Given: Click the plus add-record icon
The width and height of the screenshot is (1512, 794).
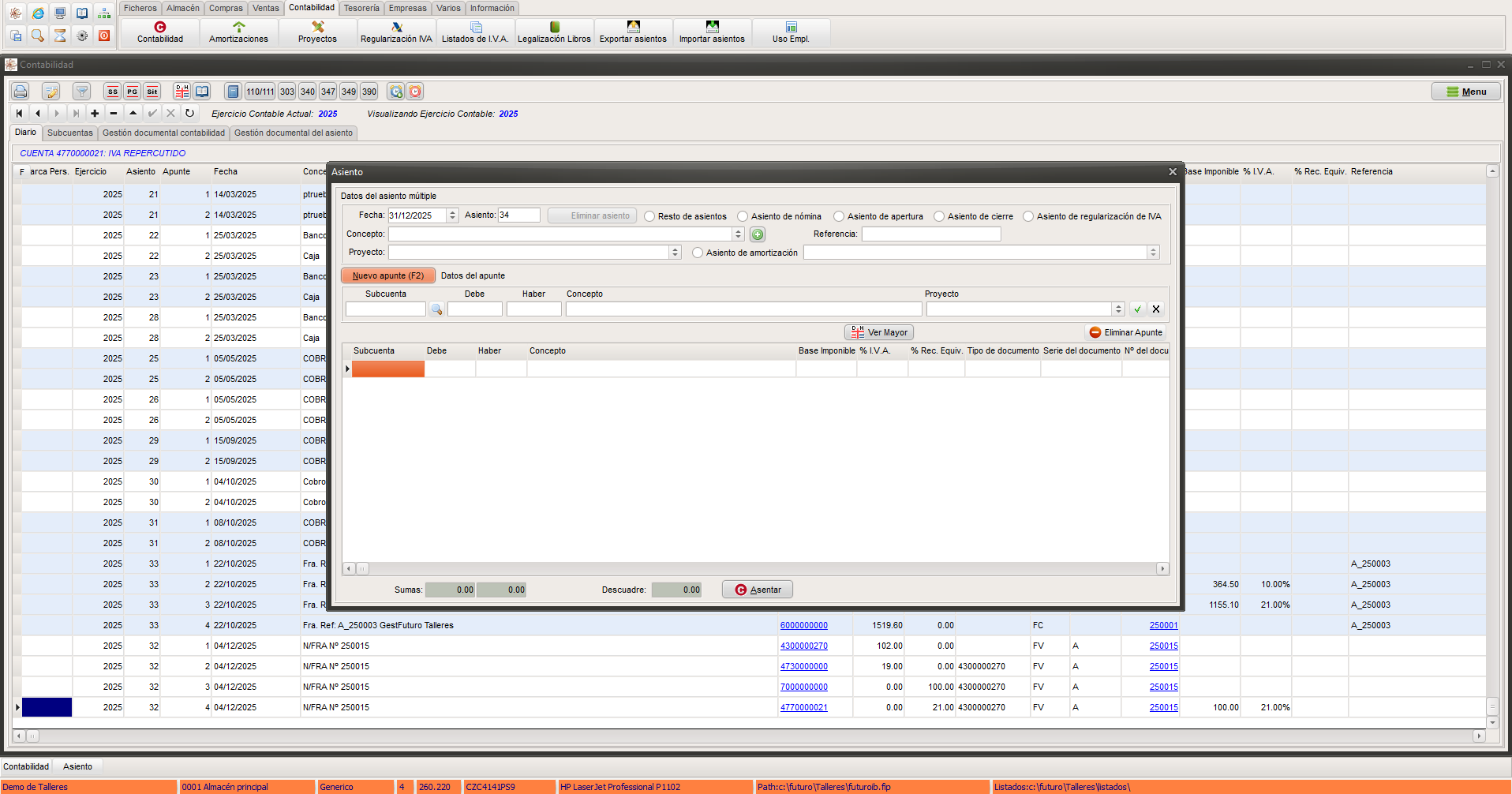Looking at the screenshot, I should (x=95, y=113).
